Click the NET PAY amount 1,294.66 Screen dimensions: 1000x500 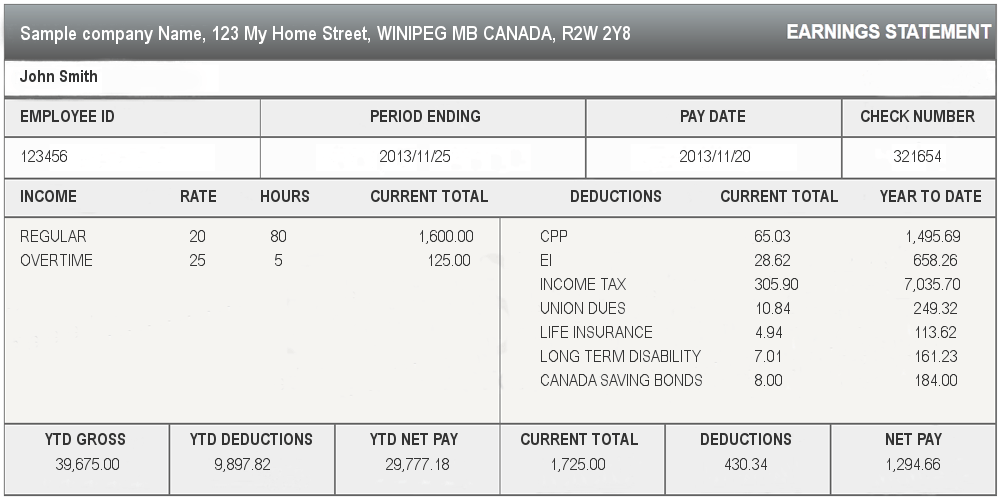pos(912,464)
